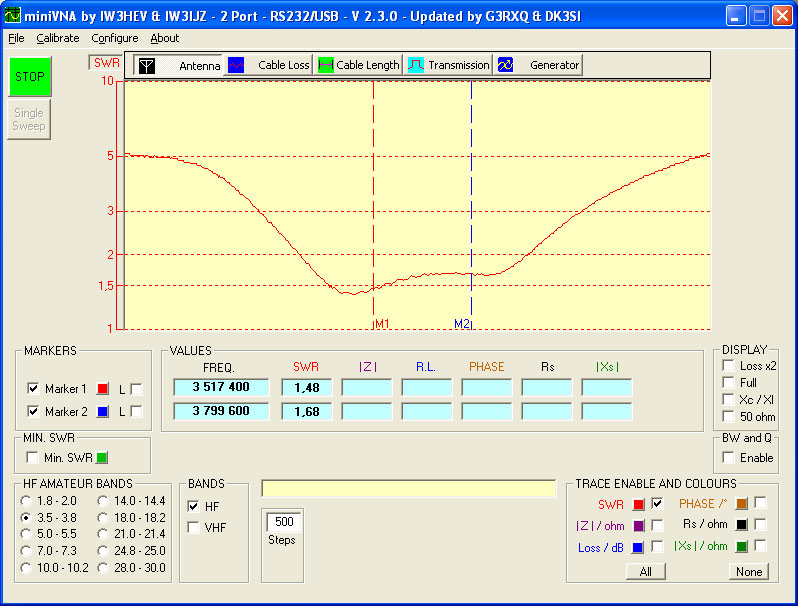This screenshot has width=798, height=606.
Task: Click the Steps input field
Action: (284, 522)
